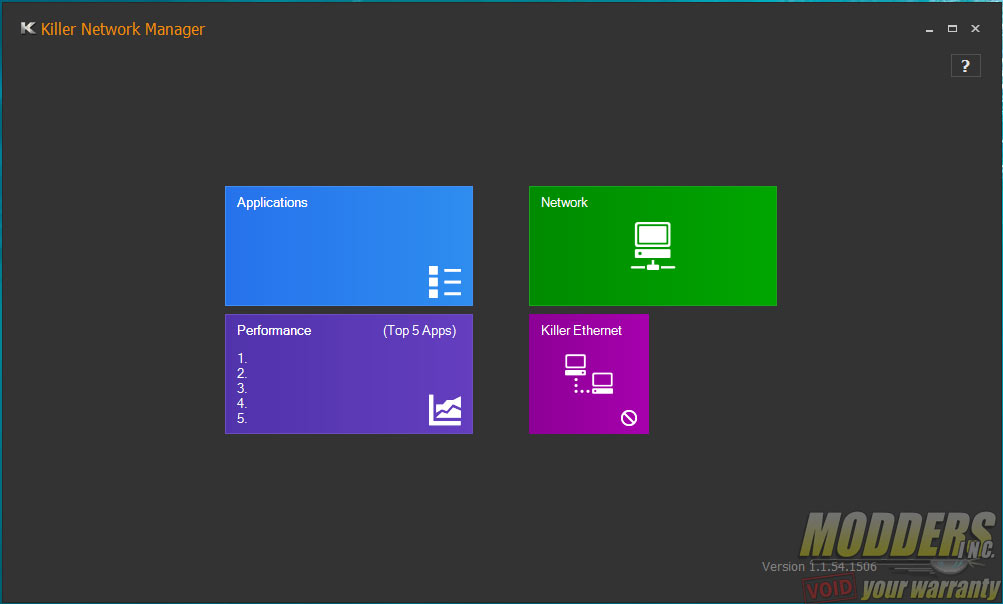
Task: Open the Performance tile
Action: [x=349, y=374]
